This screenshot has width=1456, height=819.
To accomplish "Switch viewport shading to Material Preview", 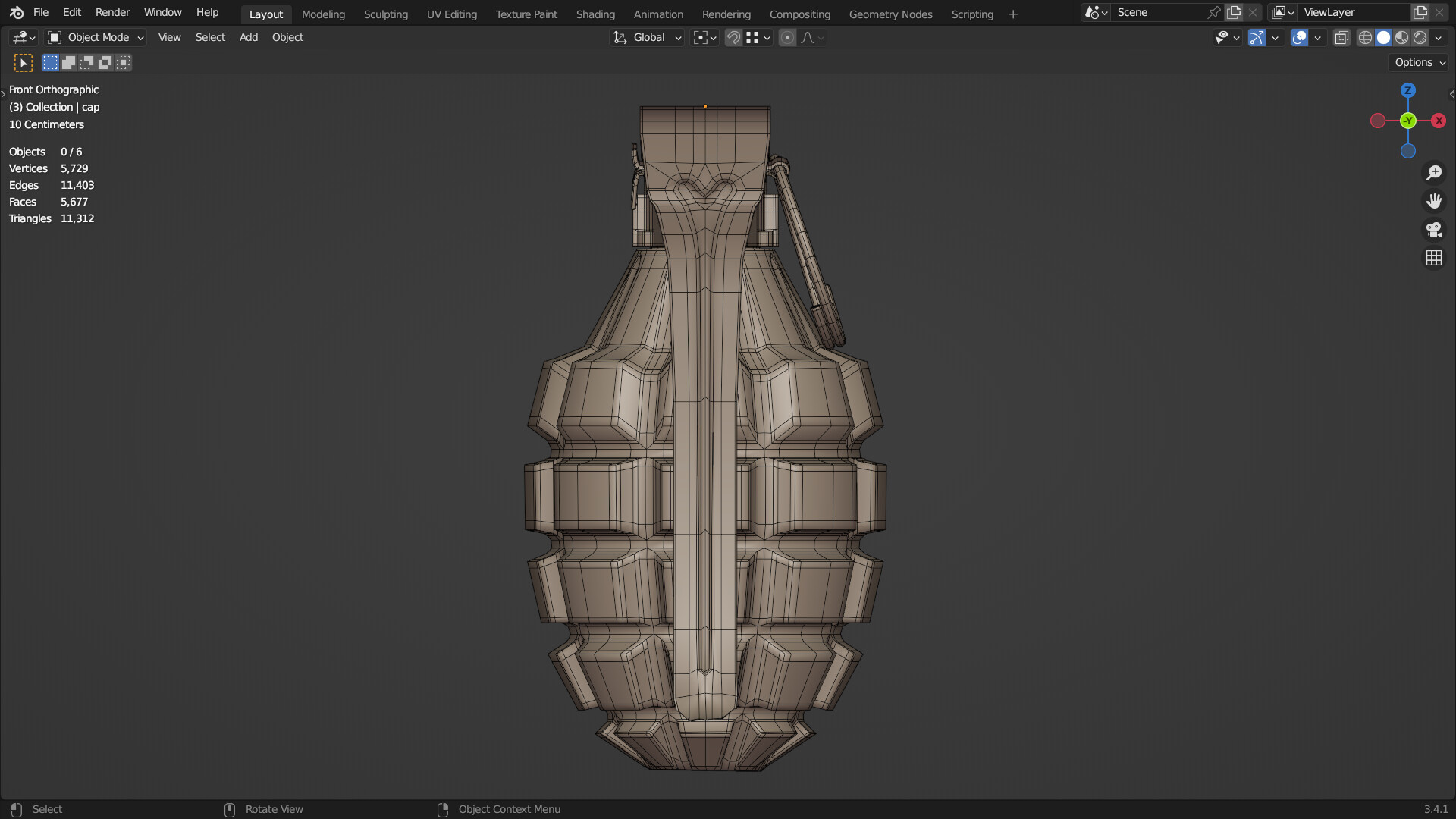I will (1401, 37).
